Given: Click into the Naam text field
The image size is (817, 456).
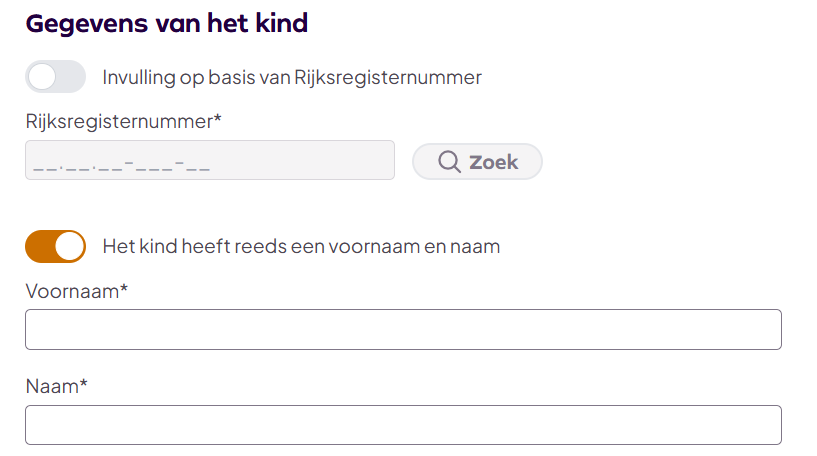Looking at the screenshot, I should (403, 425).
